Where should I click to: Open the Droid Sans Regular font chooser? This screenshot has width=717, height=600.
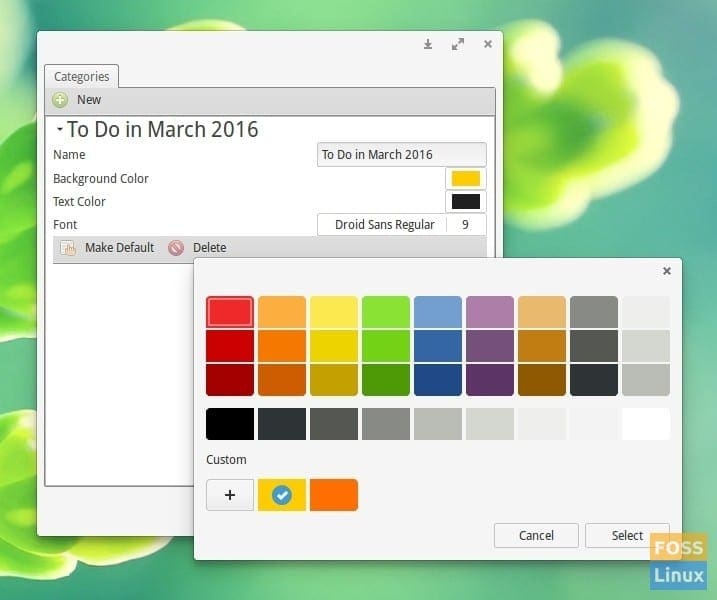tap(401, 225)
